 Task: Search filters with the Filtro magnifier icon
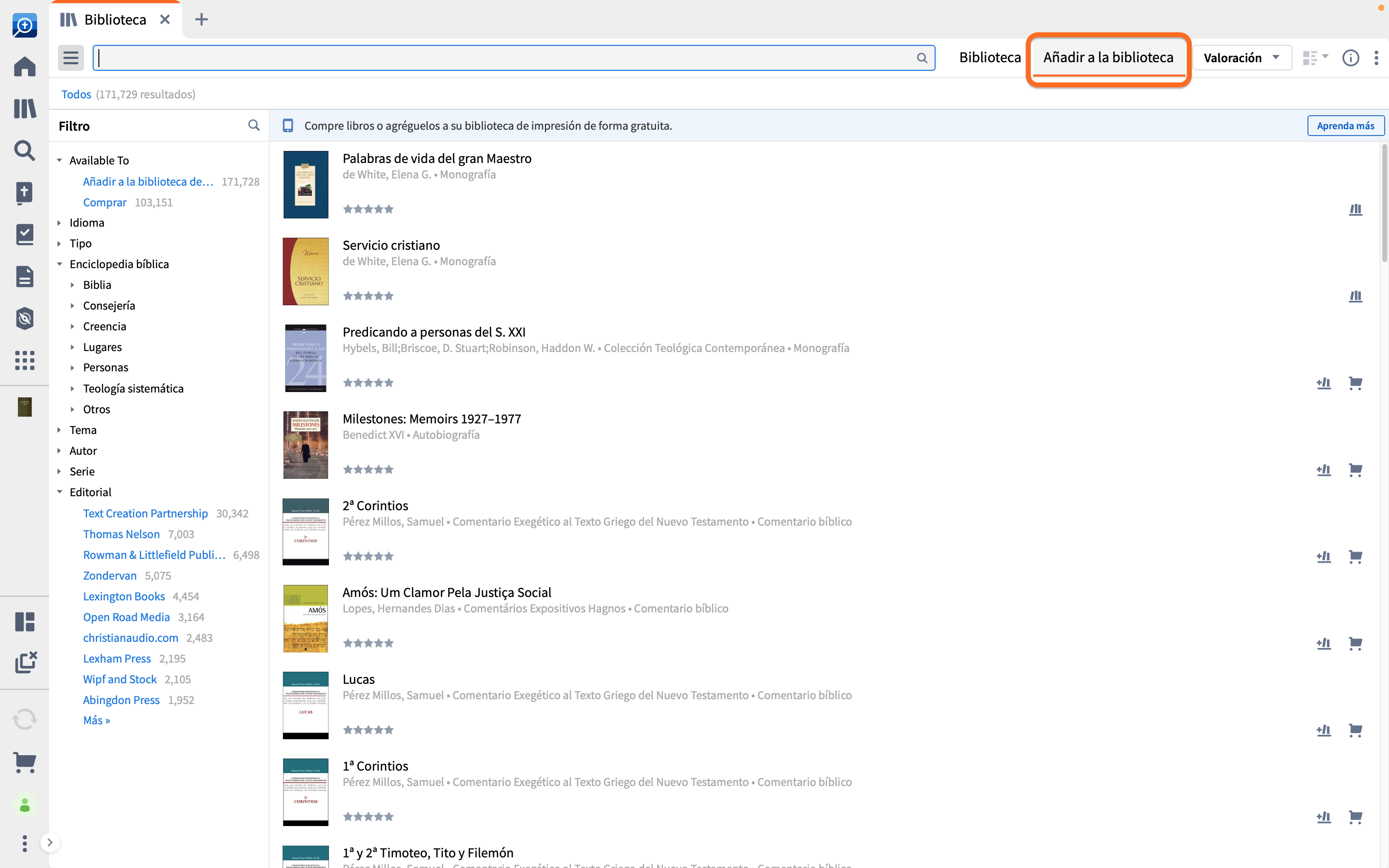point(254,125)
